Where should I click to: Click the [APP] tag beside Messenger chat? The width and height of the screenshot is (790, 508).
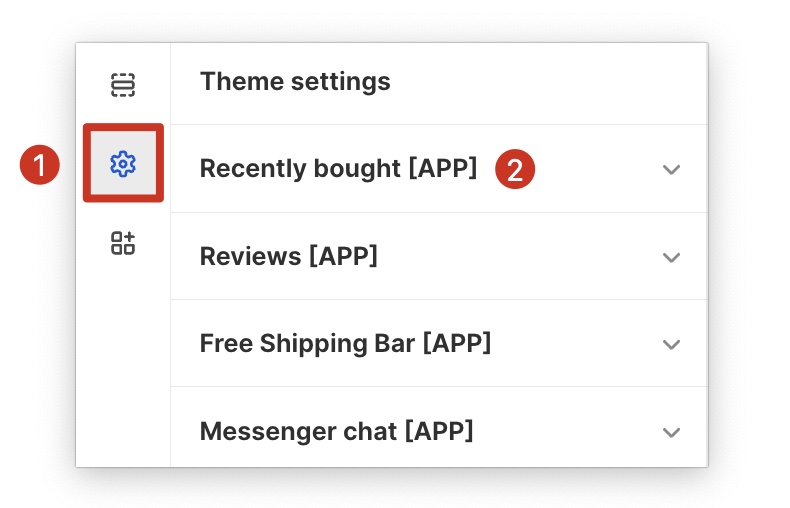(438, 431)
